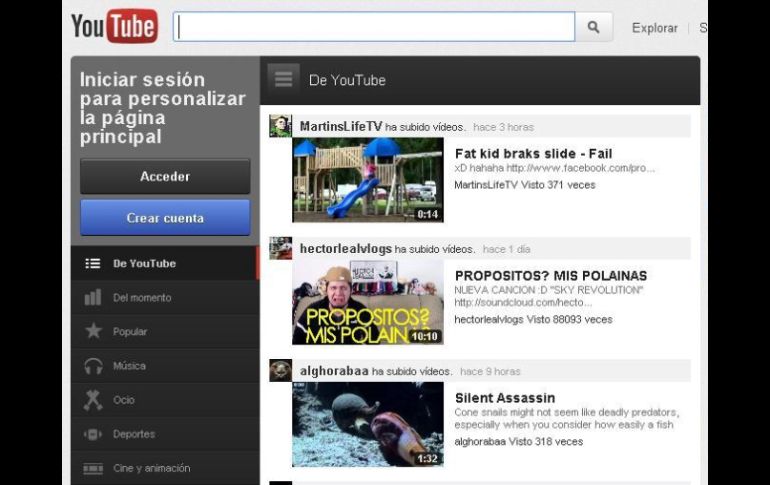770x485 pixels.
Task: Open 'PROPOSITOS? MIS POLAINAS' video title
Action: [550, 276]
